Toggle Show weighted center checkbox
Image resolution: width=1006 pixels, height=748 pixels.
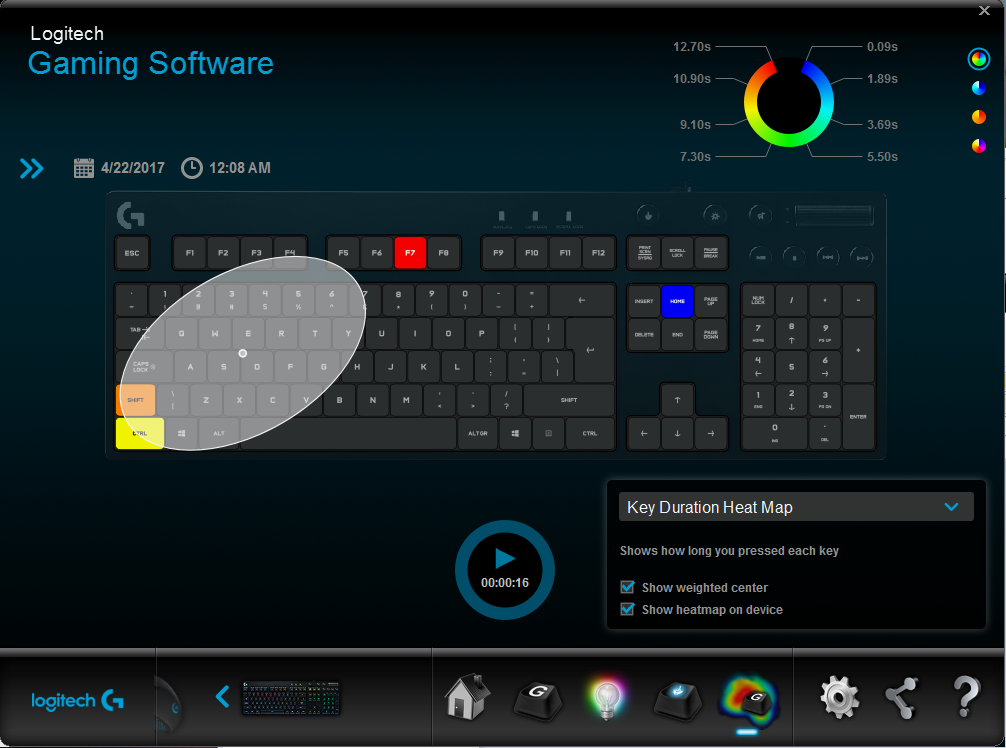pyautogui.click(x=627, y=587)
